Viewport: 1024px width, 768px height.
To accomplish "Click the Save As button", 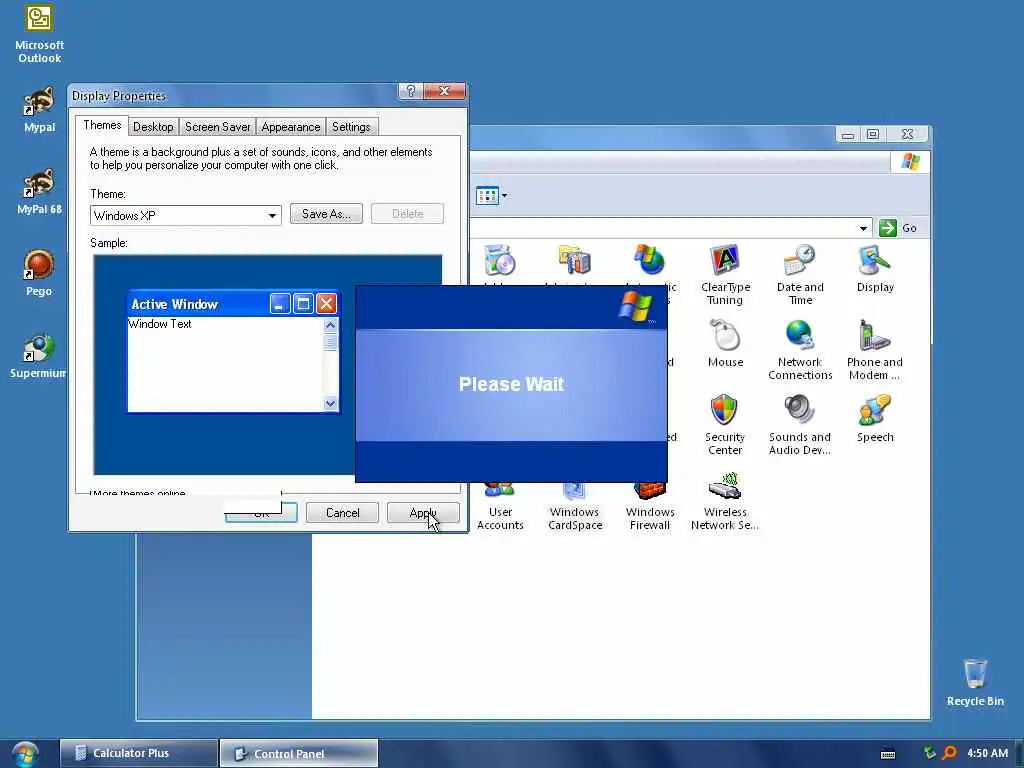I will click(x=326, y=214).
